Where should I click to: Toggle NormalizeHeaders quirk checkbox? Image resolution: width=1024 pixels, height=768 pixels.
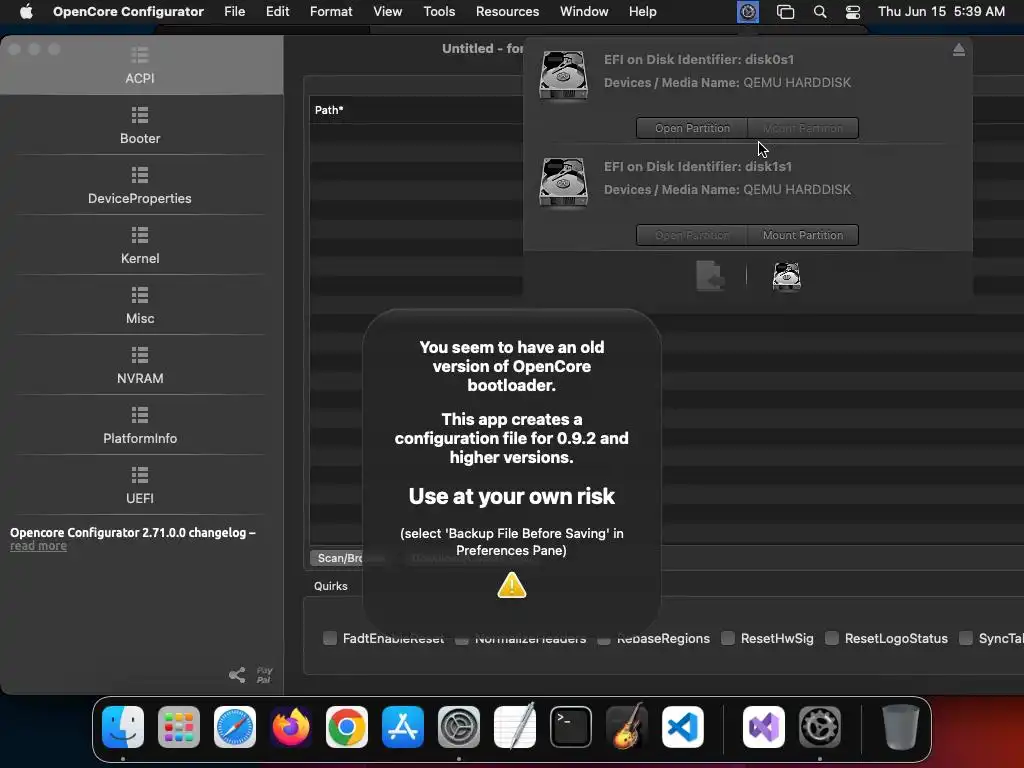click(x=461, y=639)
